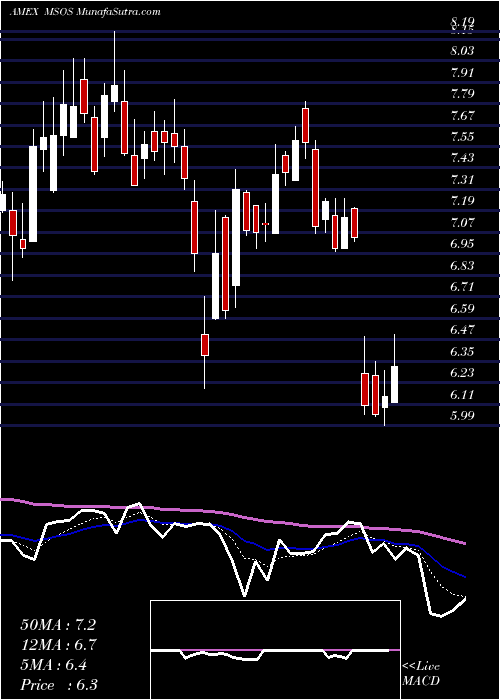The height and width of the screenshot is (700, 500).
Task: Click the 8.03 price axis label
Action: tap(463, 51)
